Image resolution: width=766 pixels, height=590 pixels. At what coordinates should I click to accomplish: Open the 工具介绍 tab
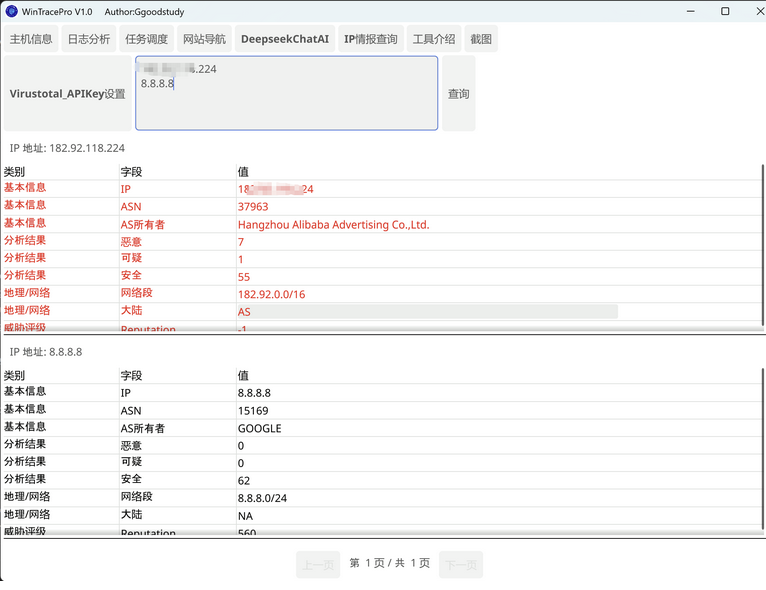(434, 39)
